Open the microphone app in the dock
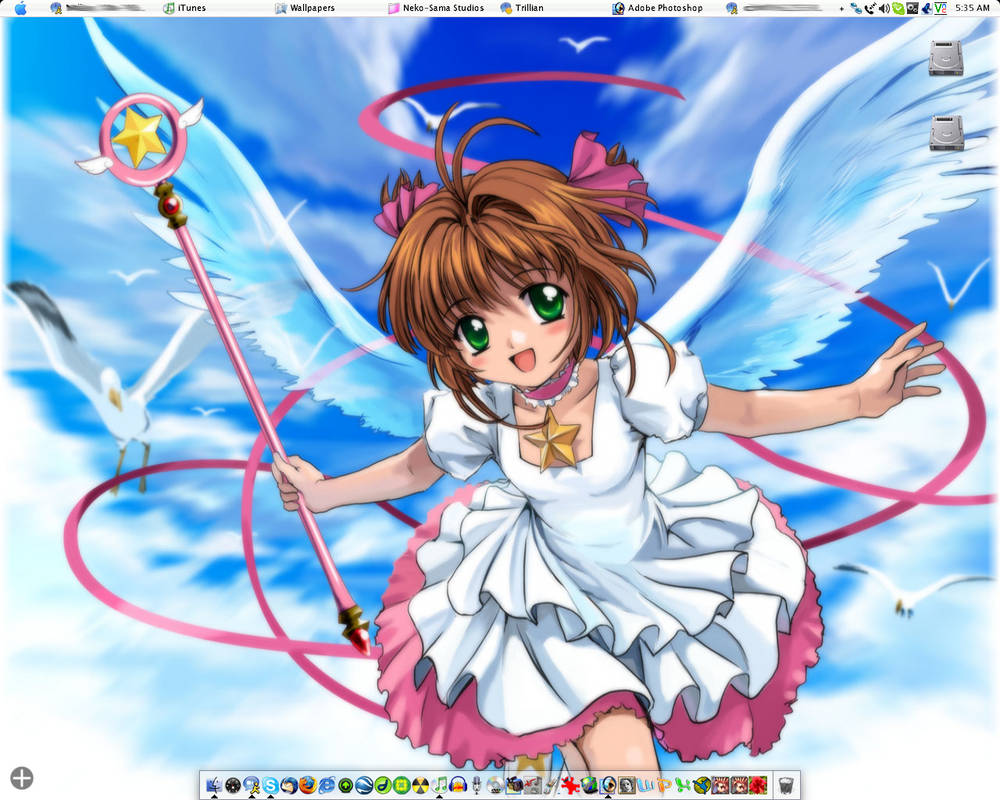 476,785
